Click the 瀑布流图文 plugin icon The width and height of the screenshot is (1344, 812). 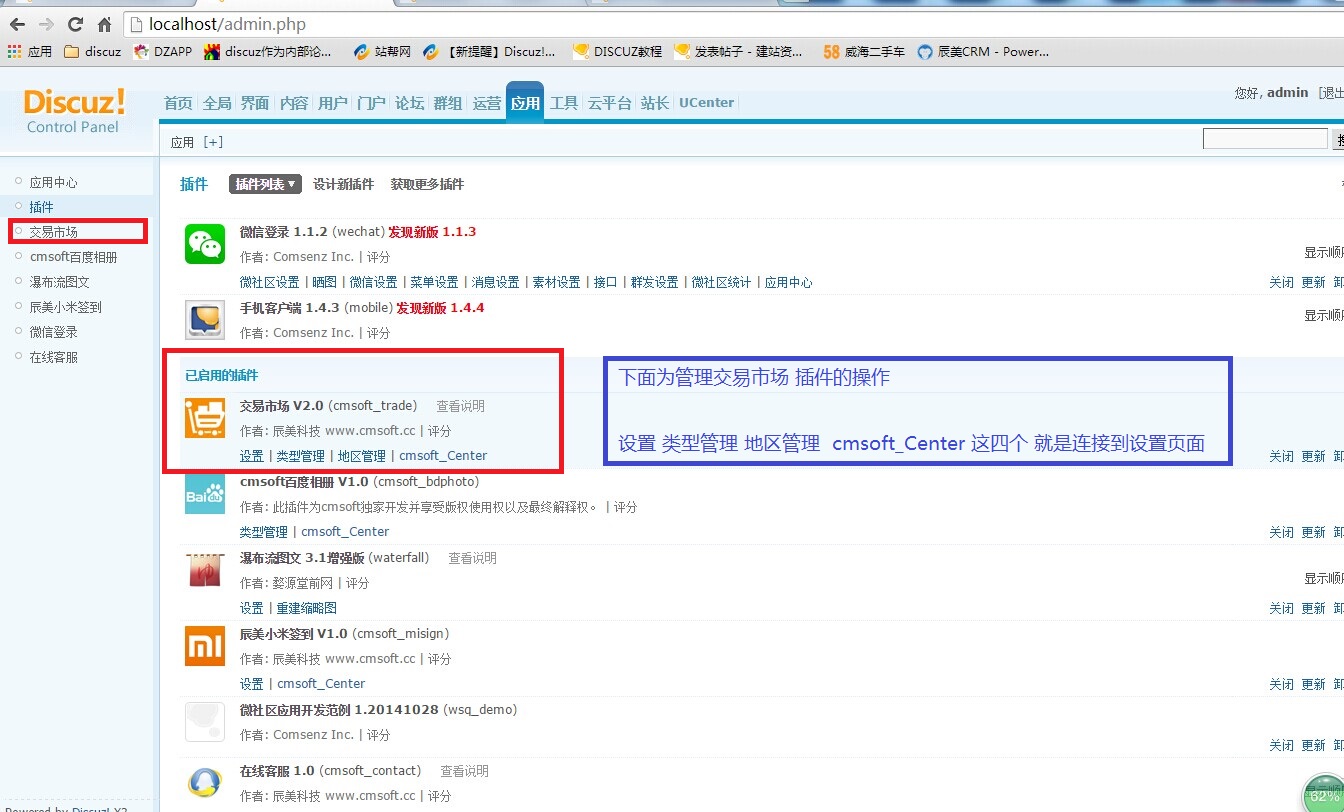coord(205,570)
